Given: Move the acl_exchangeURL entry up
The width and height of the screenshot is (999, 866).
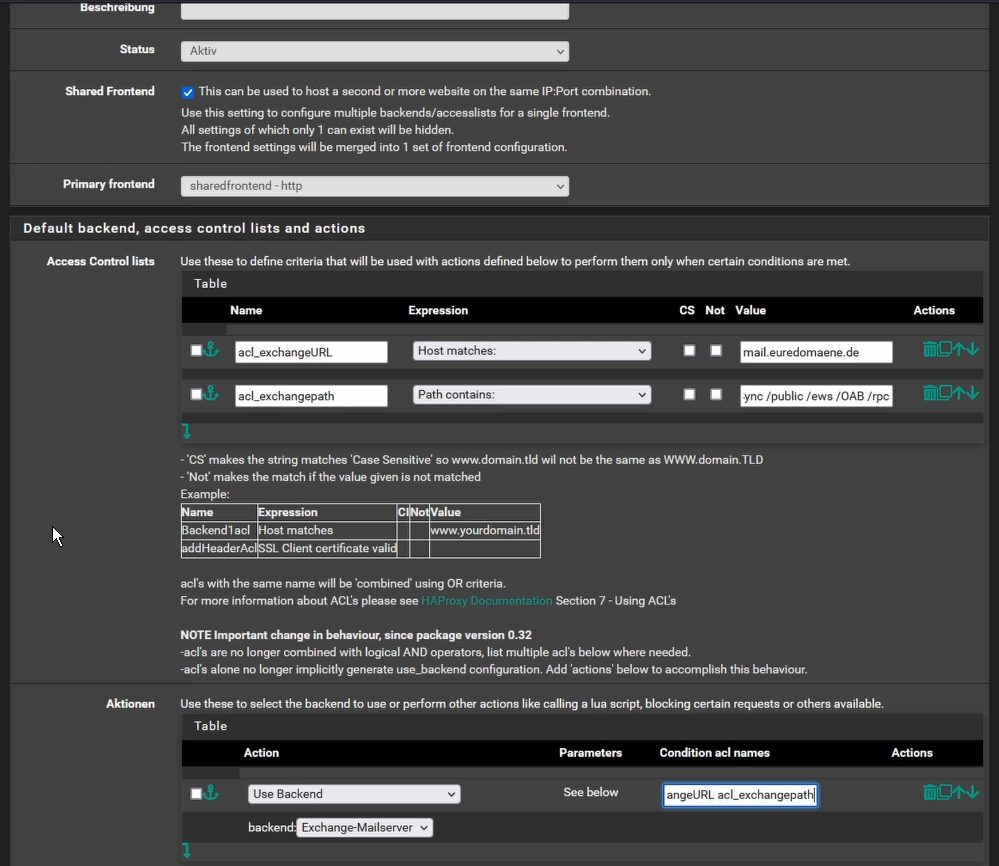Looking at the screenshot, I should coord(958,349).
